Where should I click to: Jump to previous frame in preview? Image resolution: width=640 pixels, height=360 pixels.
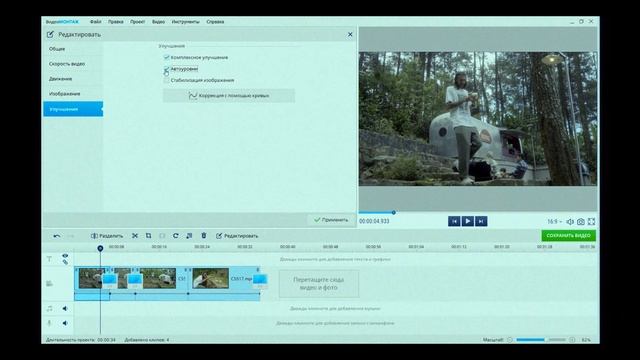tap(454, 221)
